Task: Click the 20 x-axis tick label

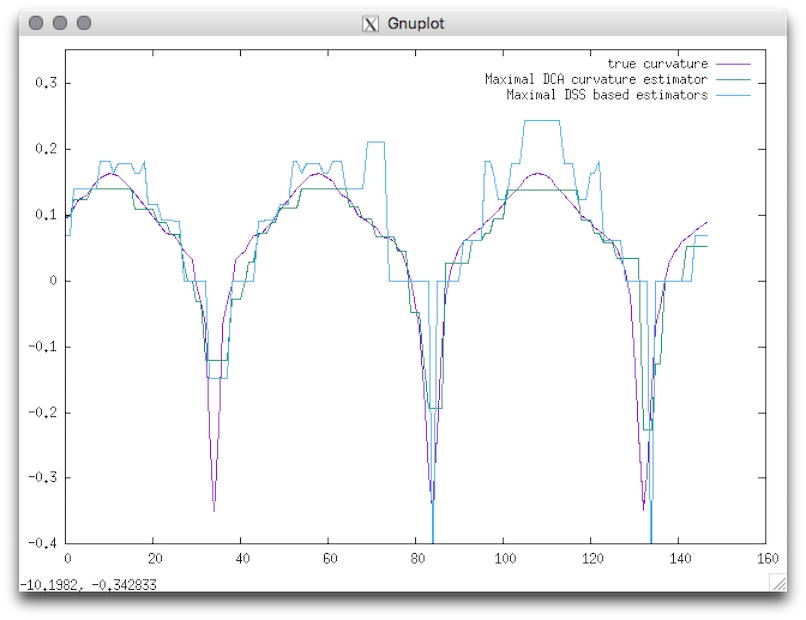Action: click(x=154, y=558)
